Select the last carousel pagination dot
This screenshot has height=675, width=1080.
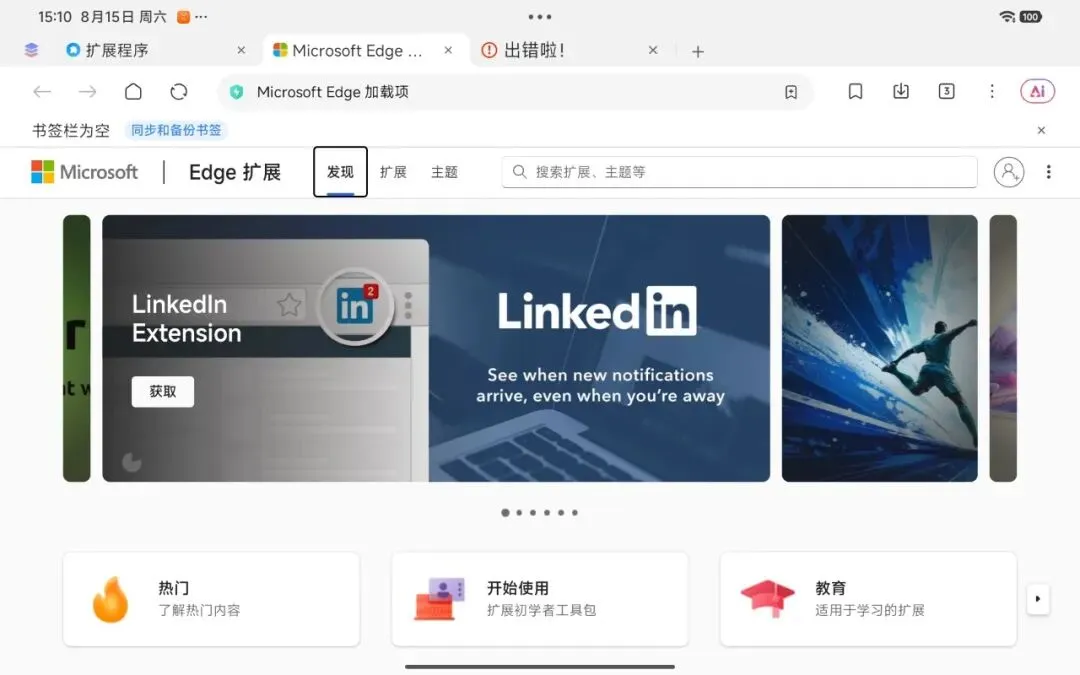tap(575, 512)
